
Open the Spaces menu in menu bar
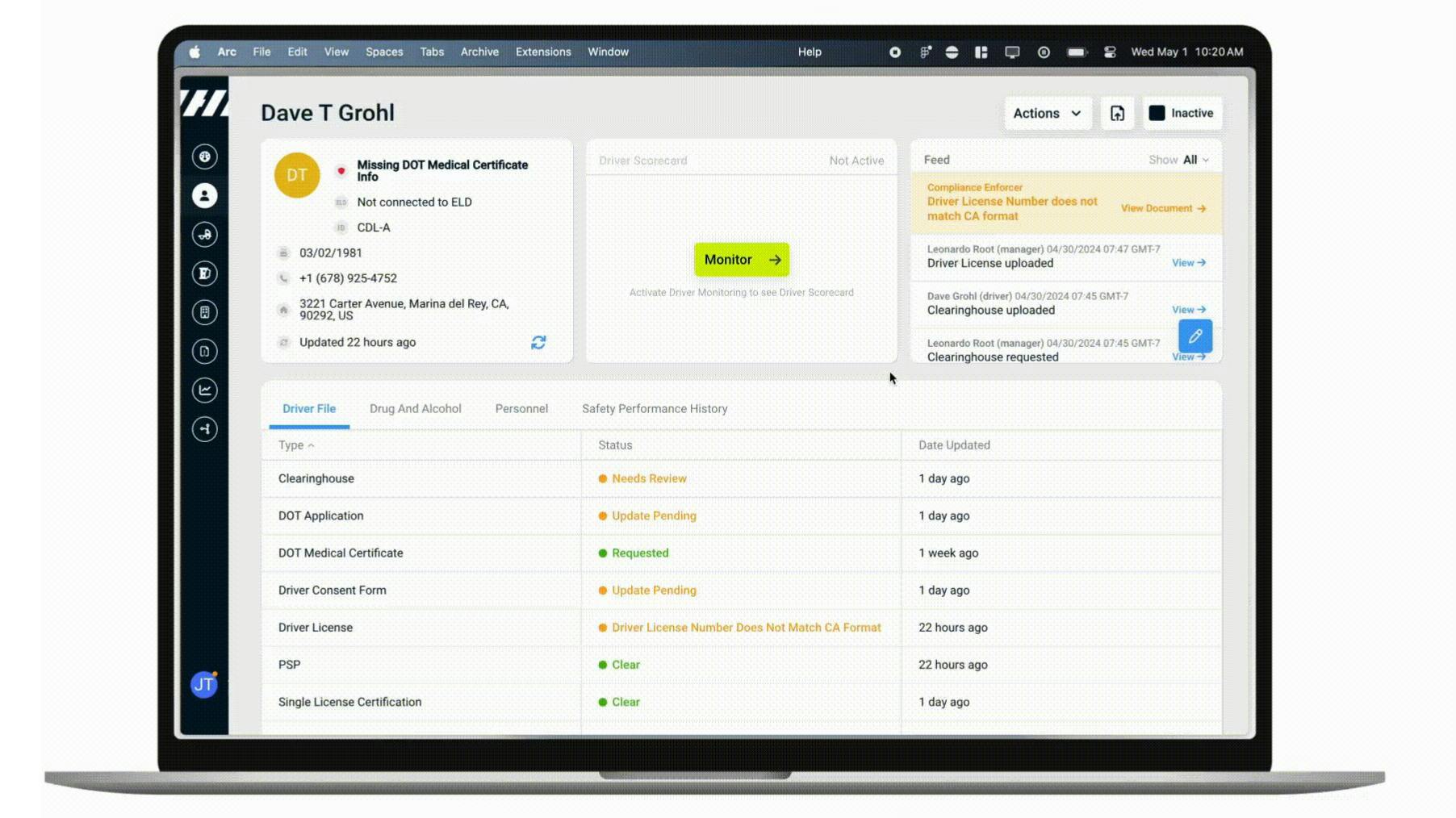pyautogui.click(x=383, y=52)
